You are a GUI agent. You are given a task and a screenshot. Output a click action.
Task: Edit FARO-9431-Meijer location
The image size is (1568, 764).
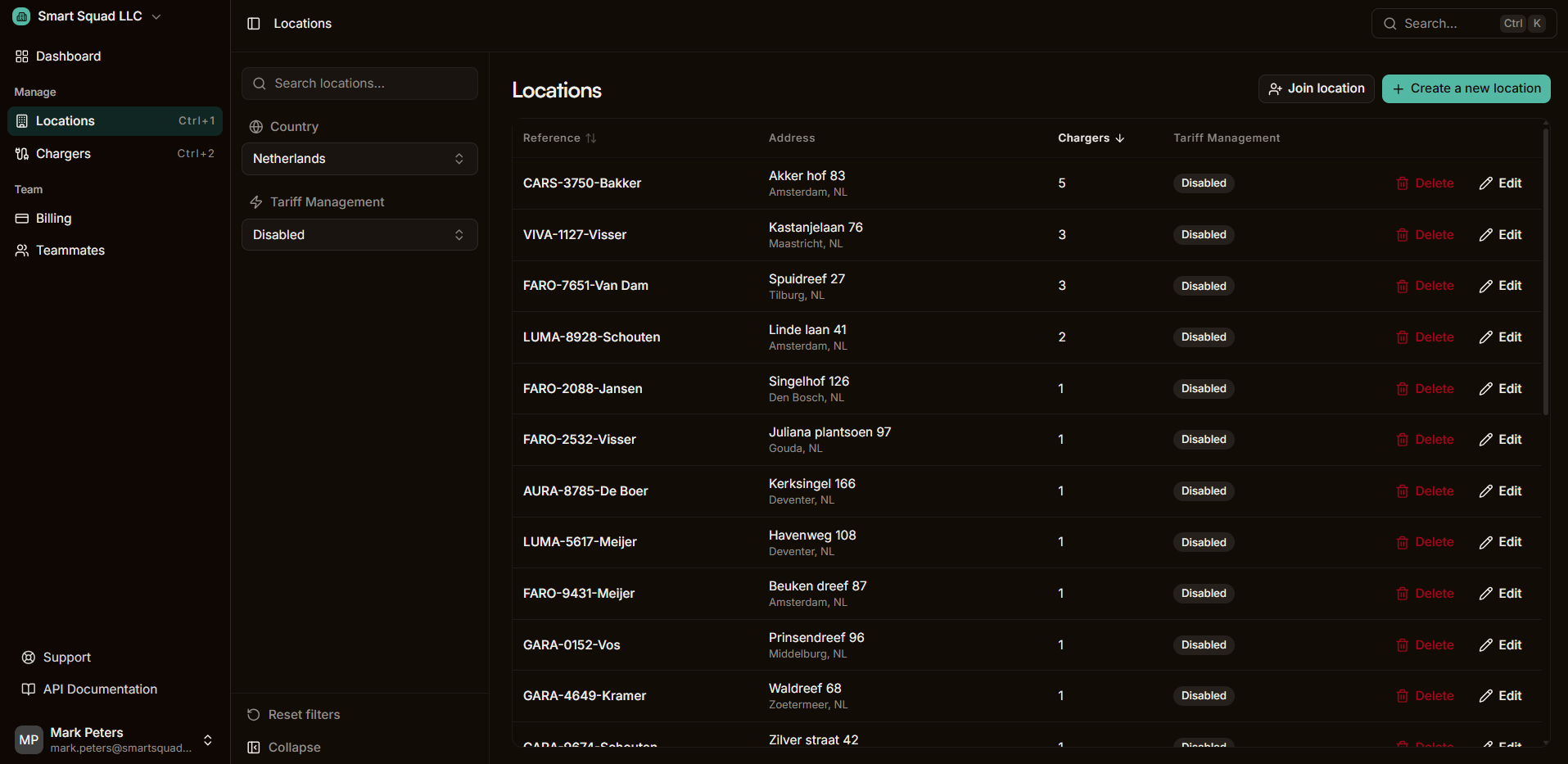(x=1500, y=594)
